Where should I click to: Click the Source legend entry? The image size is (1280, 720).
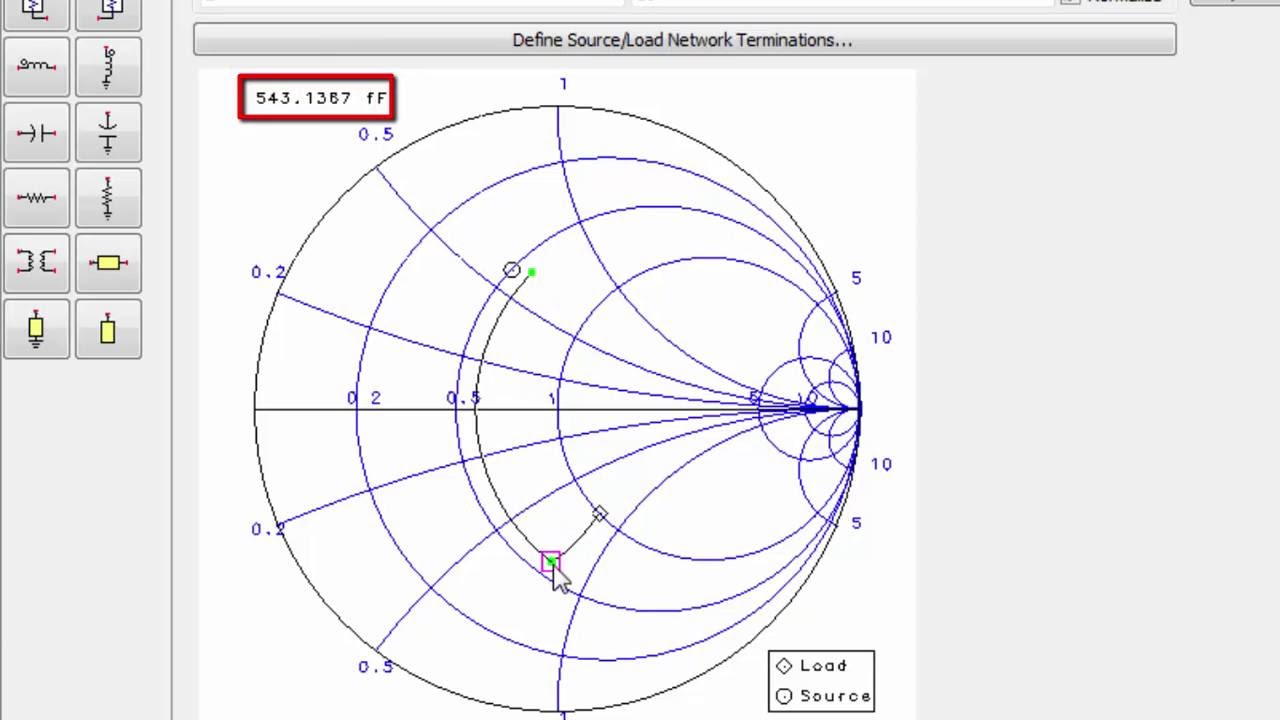pyautogui.click(x=823, y=696)
